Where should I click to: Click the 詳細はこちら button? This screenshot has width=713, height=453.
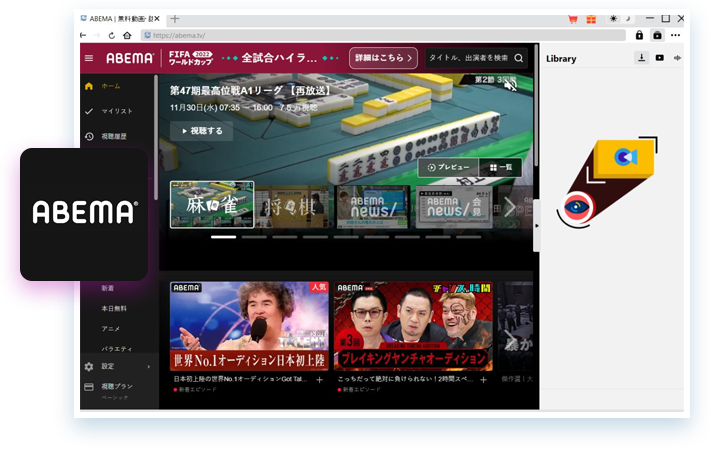coord(383,58)
